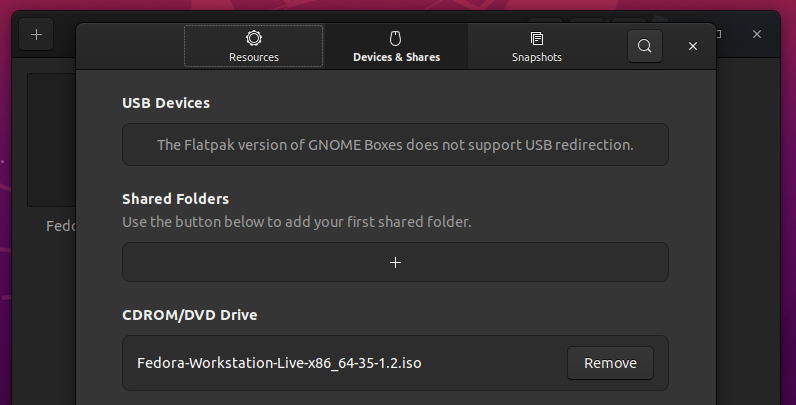Maximize the GNOME Boxes main window
This screenshot has height=405, width=796.
click(718, 34)
